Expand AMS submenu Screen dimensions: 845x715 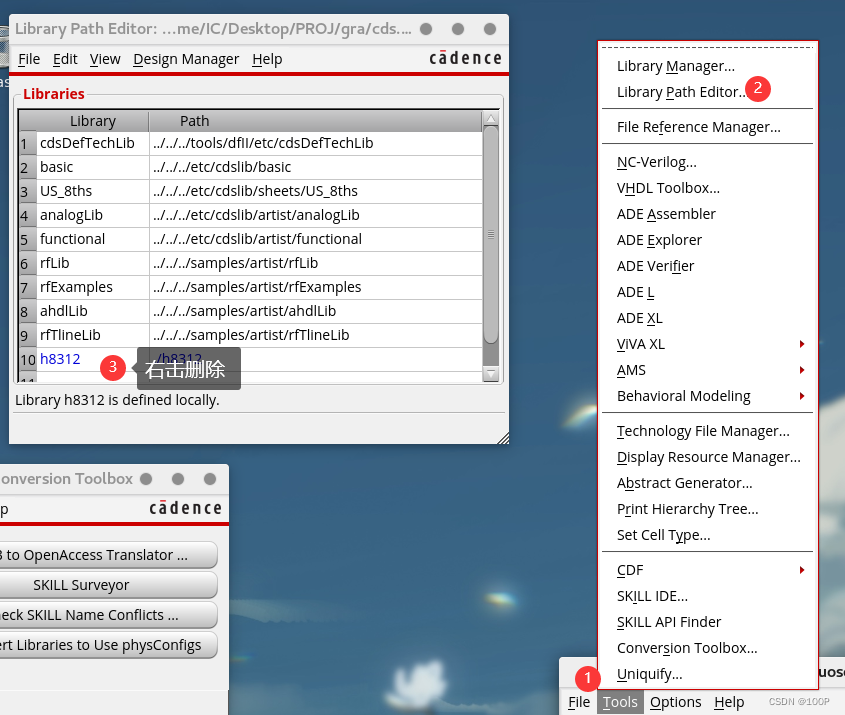point(707,370)
